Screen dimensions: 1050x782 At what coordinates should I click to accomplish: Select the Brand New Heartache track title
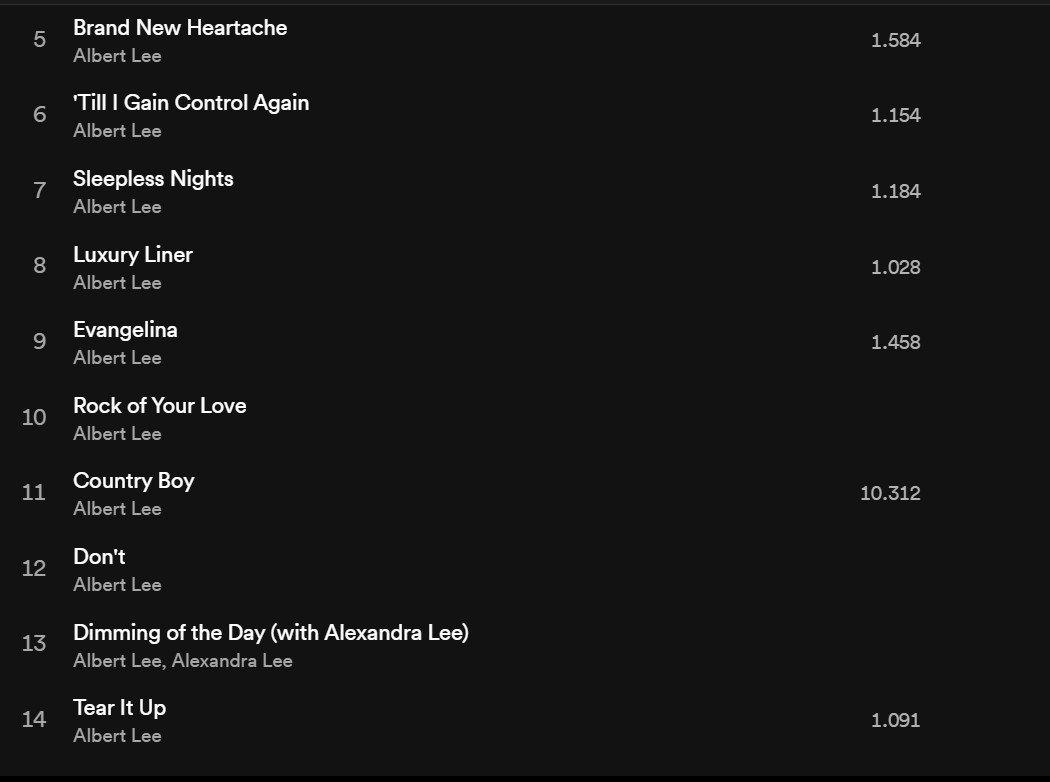tap(180, 28)
